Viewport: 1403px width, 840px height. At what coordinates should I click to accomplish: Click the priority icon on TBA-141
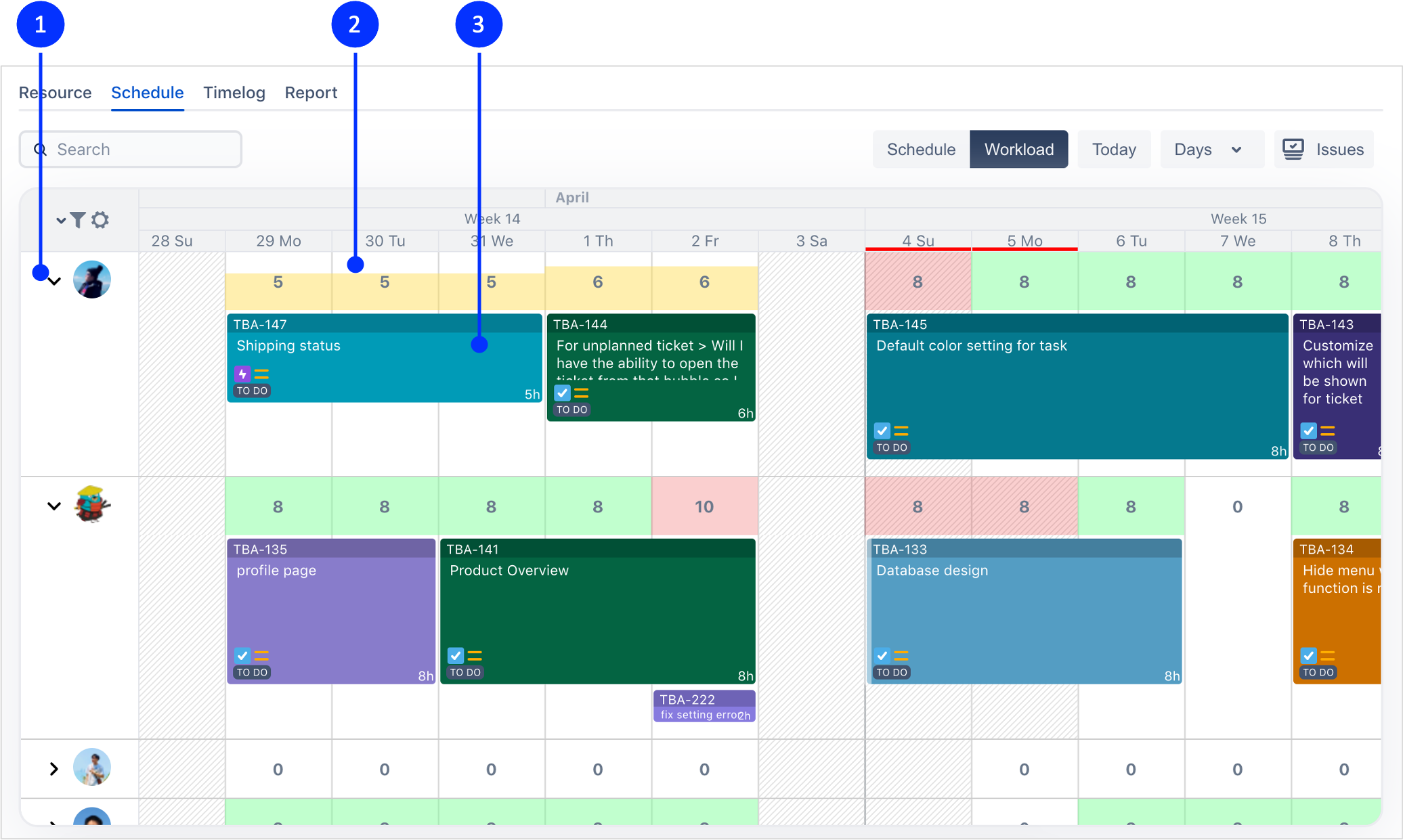pos(475,655)
